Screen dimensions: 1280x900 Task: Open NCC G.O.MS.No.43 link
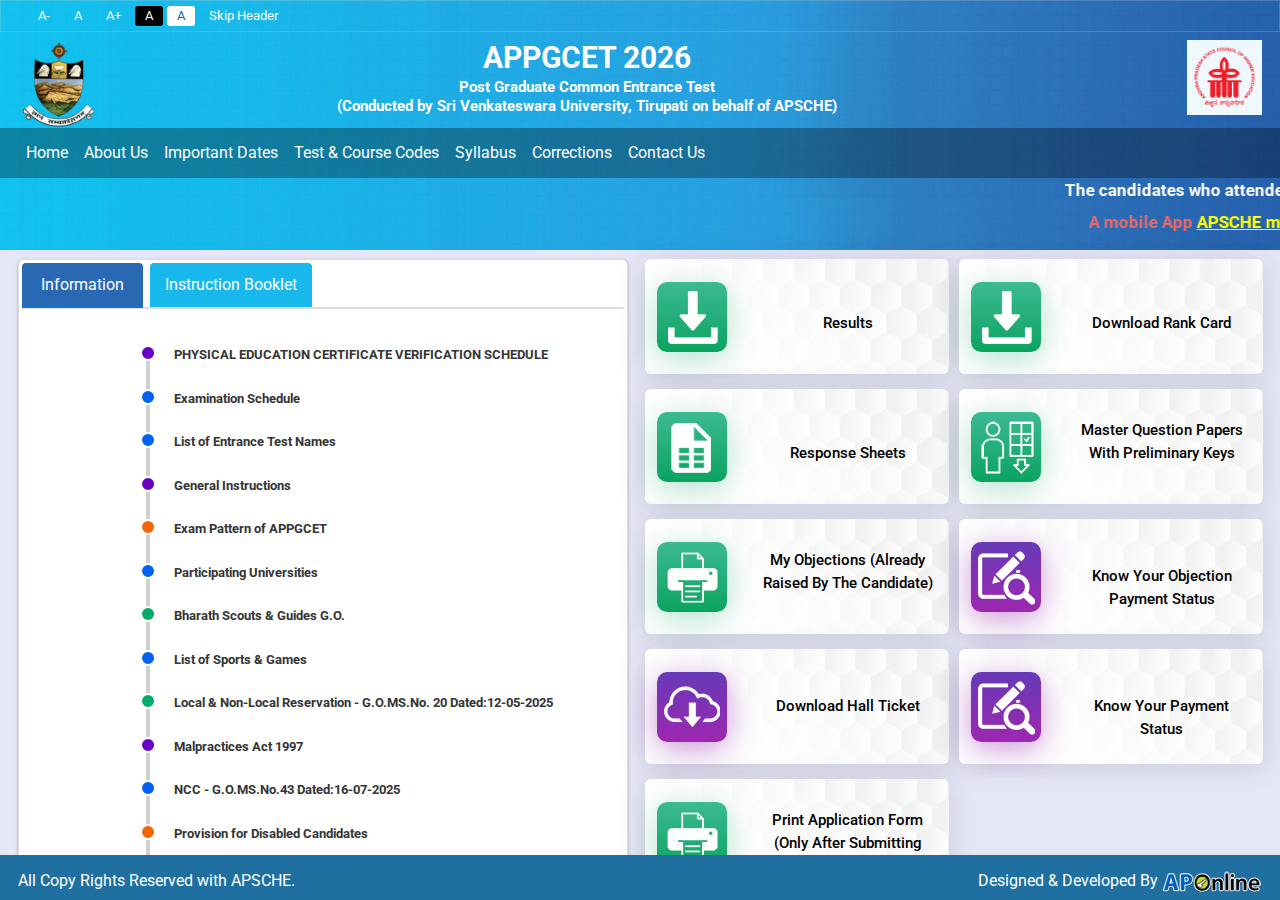pyautogui.click(x=287, y=790)
